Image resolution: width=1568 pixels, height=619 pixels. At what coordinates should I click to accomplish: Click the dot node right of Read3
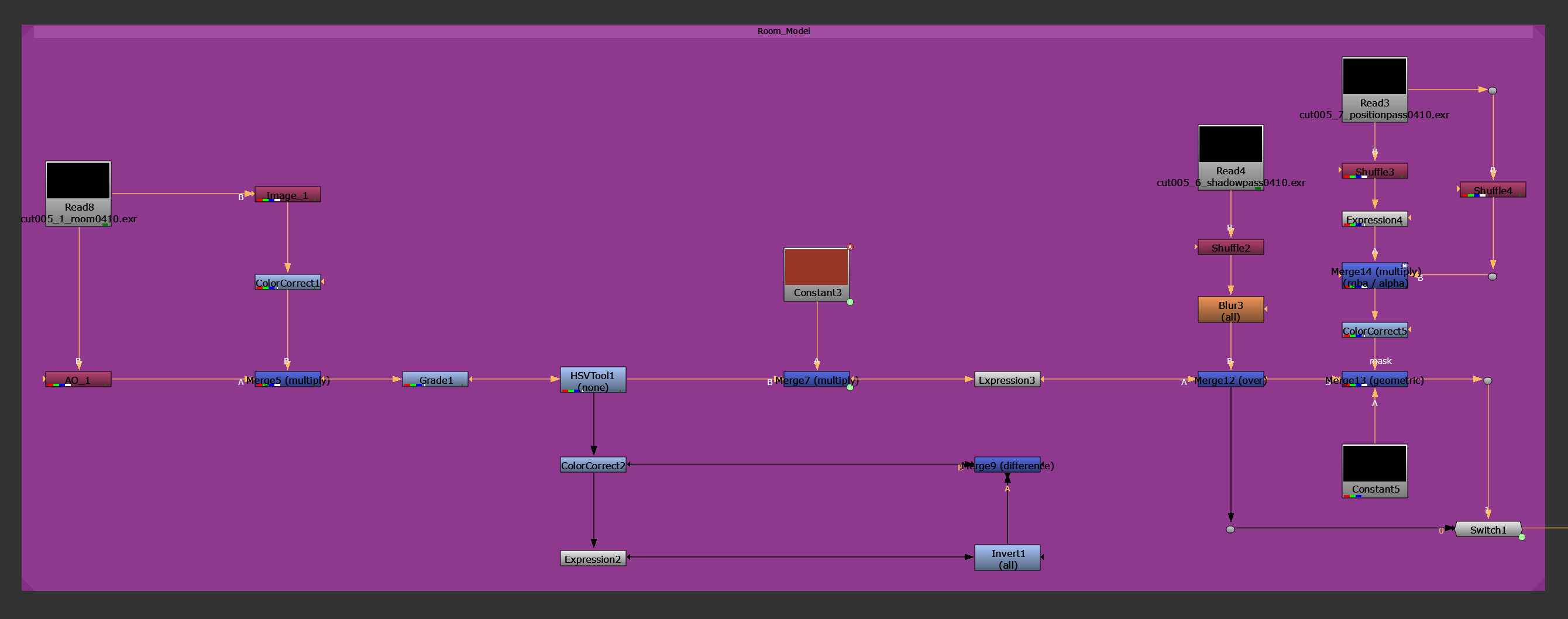(x=1492, y=91)
